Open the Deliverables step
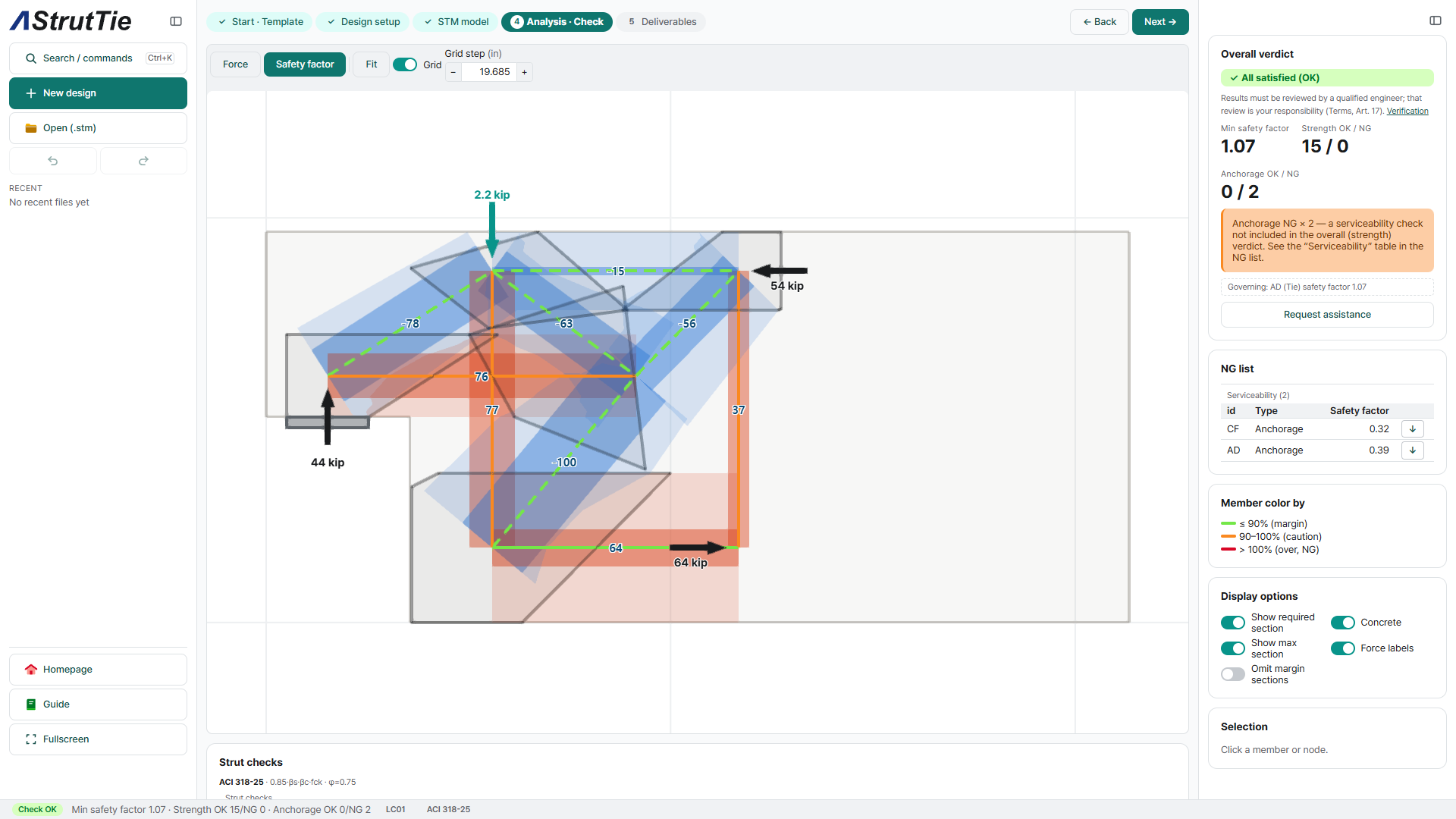 [x=661, y=22]
